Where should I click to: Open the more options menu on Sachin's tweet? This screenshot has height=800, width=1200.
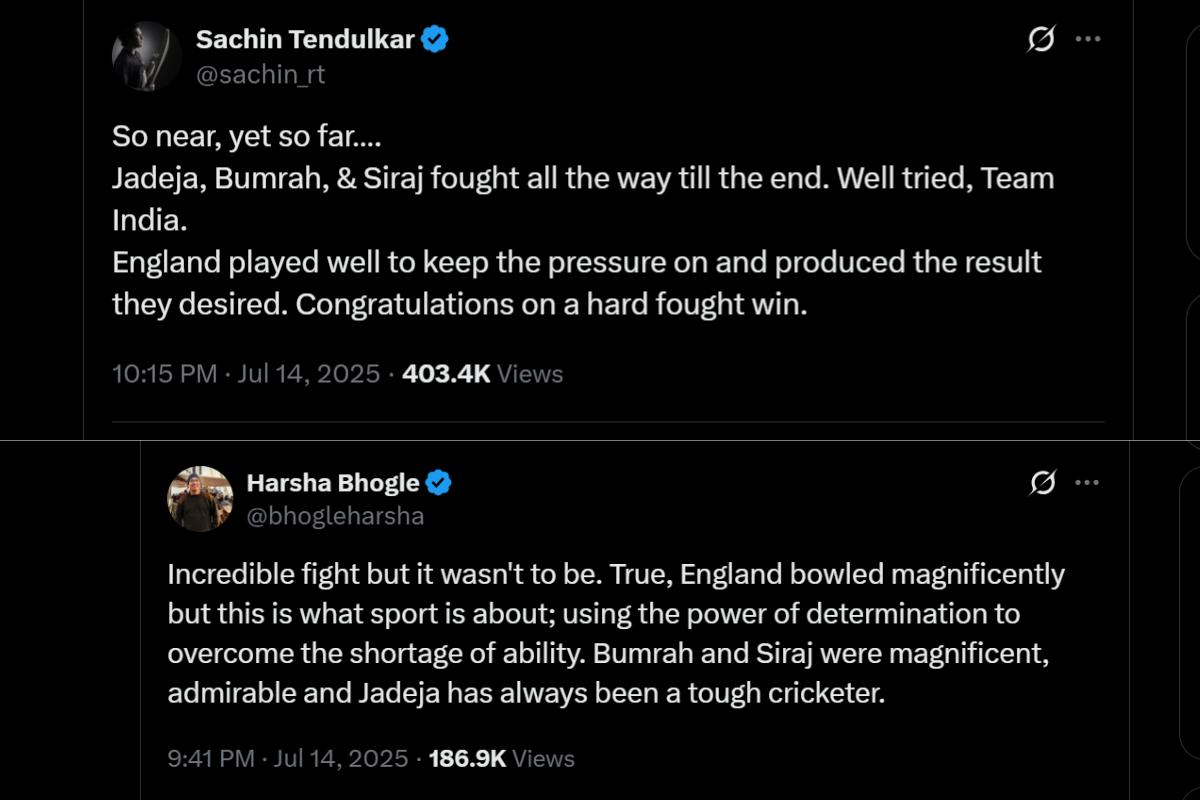[1090, 38]
